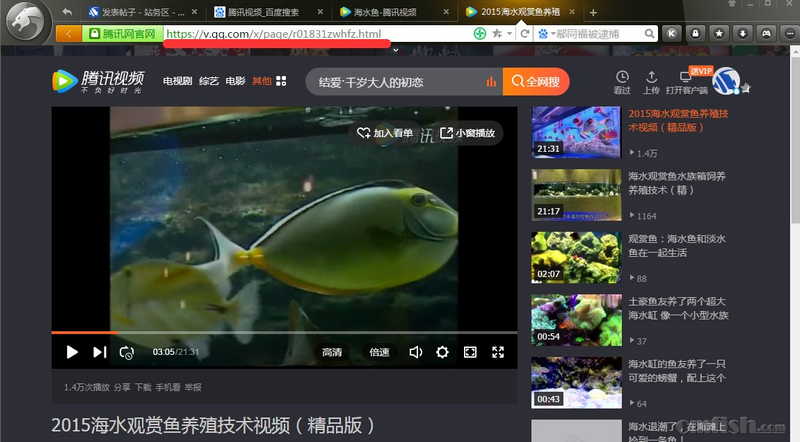The height and width of the screenshot is (442, 800).
Task: Select 电视剧 in navigation menu
Action: point(177,81)
